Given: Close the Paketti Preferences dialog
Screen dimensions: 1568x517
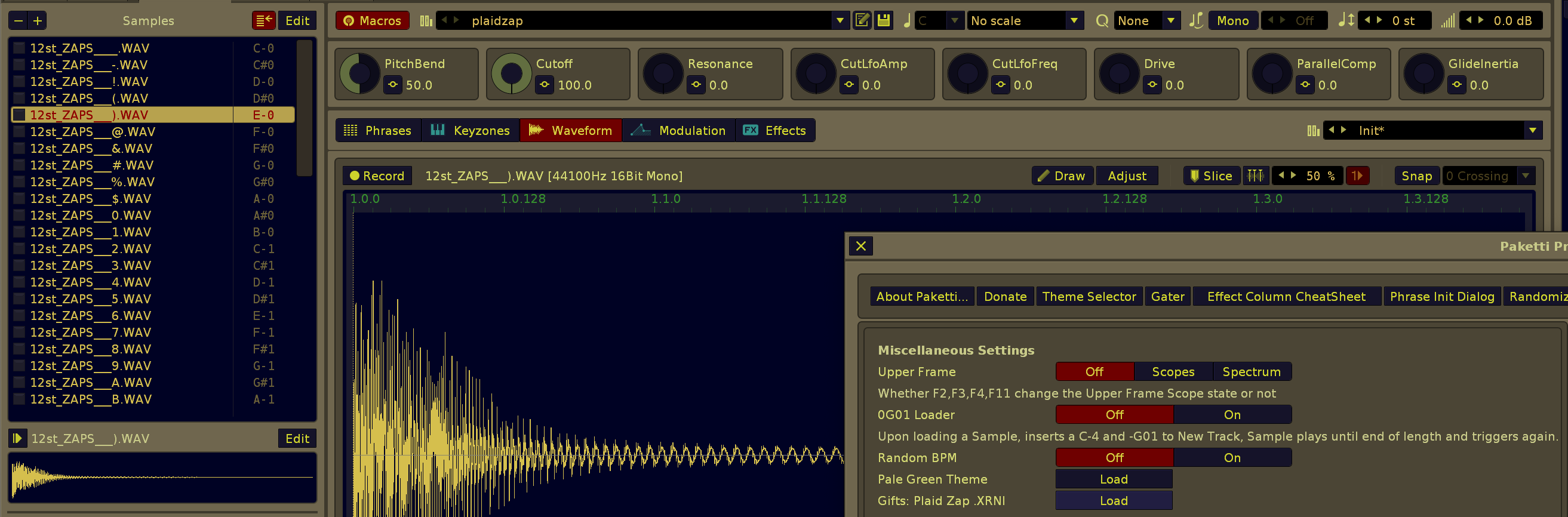Looking at the screenshot, I should (860, 247).
